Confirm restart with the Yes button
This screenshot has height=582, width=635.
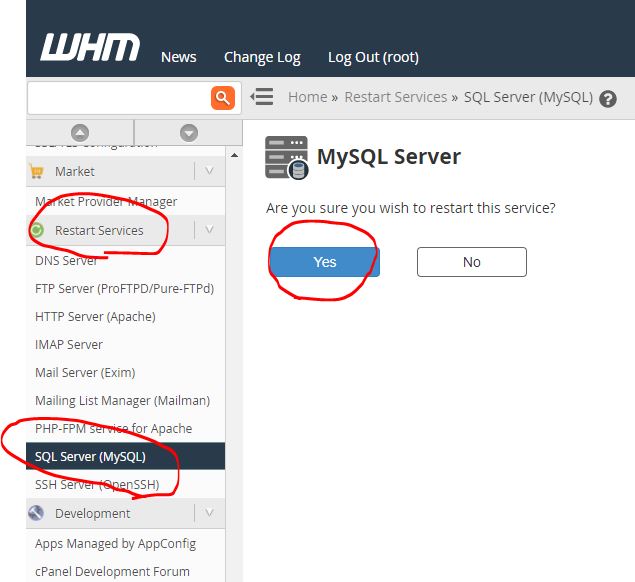click(x=325, y=262)
